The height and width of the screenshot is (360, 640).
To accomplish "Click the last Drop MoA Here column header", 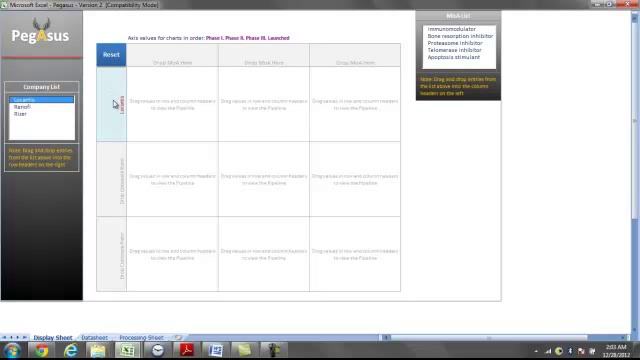I will tap(355, 55).
